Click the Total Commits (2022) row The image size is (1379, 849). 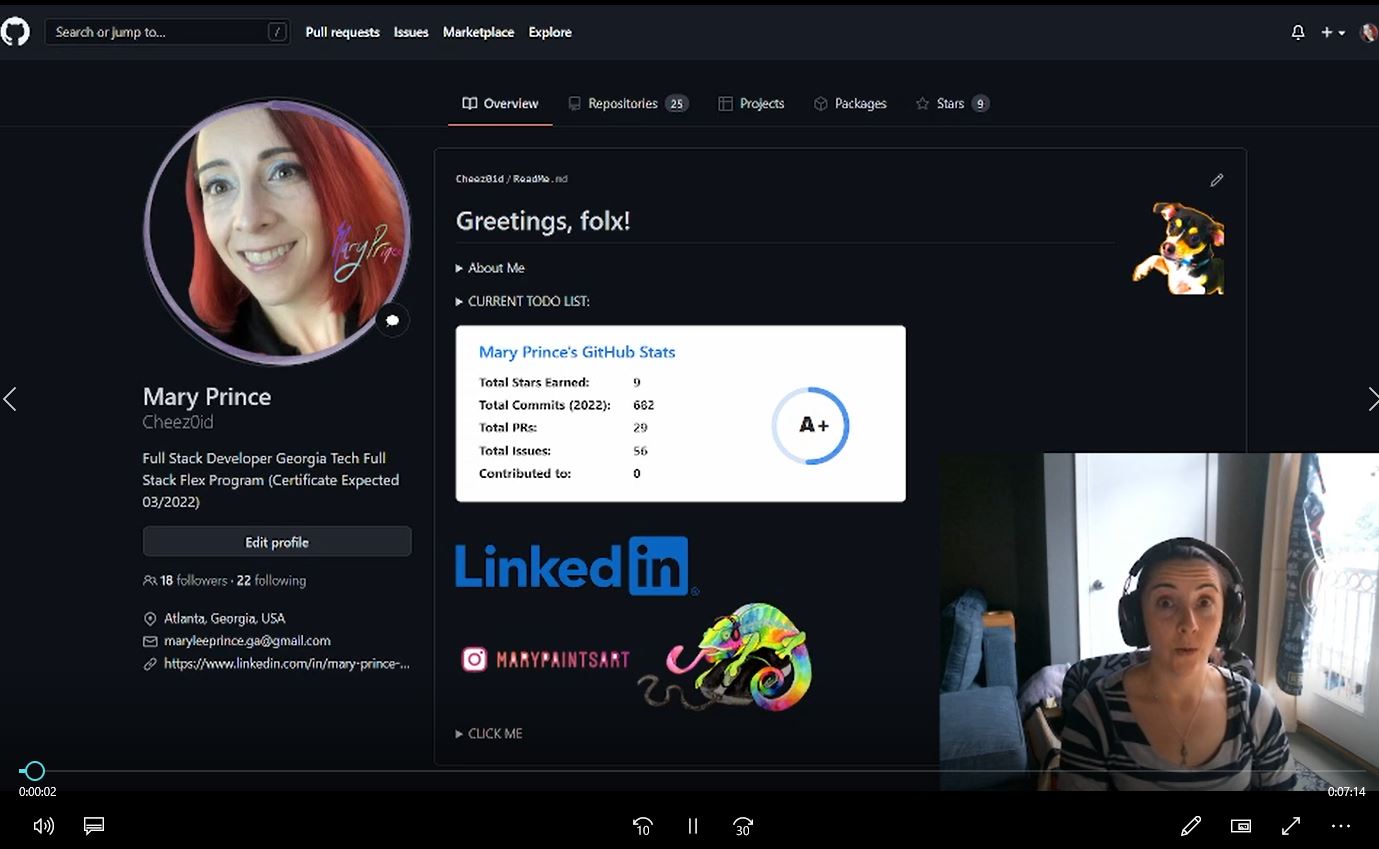pos(567,405)
